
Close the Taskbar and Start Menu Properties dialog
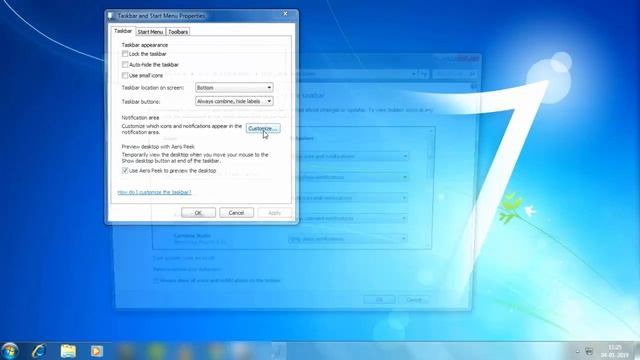[285, 14]
